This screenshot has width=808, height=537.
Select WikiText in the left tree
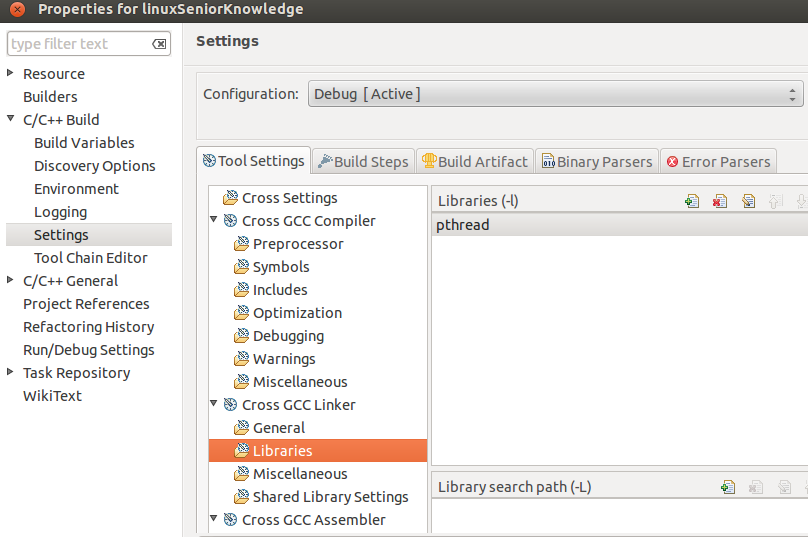[52, 396]
